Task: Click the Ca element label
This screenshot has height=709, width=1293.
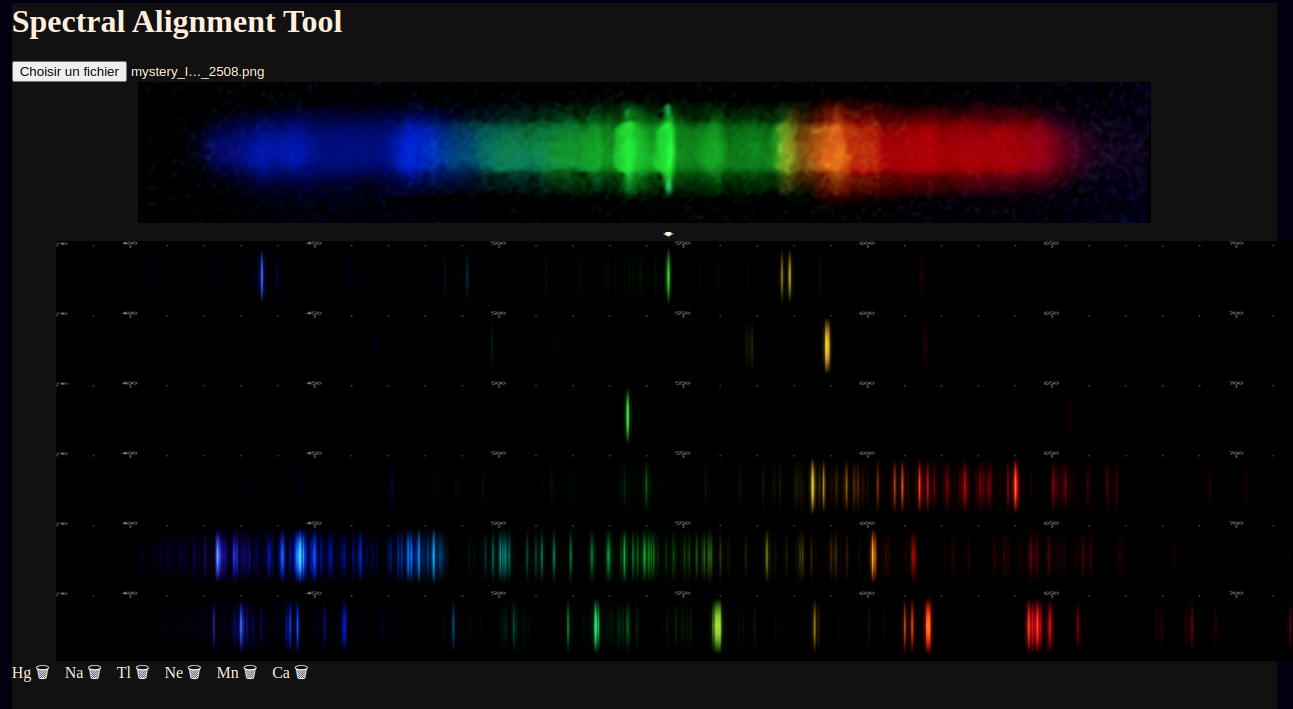Action: pos(281,673)
